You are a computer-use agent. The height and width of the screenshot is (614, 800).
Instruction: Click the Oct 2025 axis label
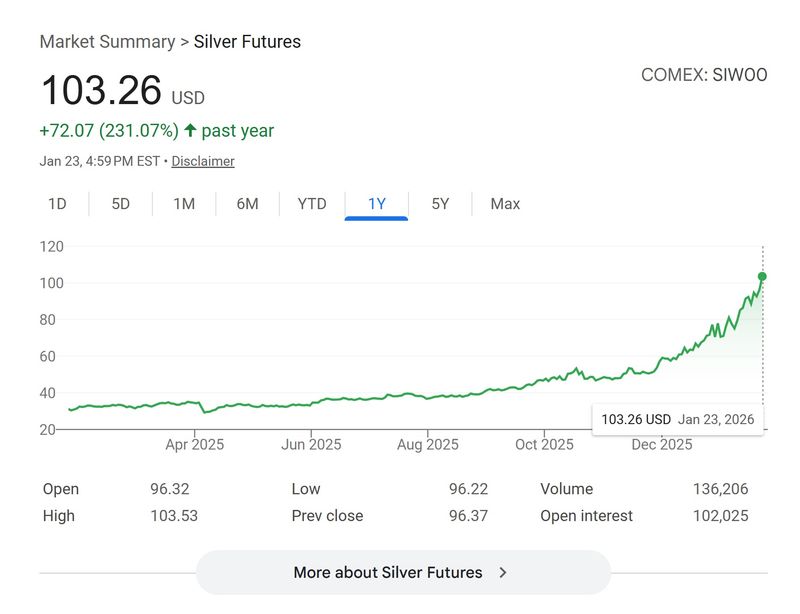pyautogui.click(x=544, y=444)
